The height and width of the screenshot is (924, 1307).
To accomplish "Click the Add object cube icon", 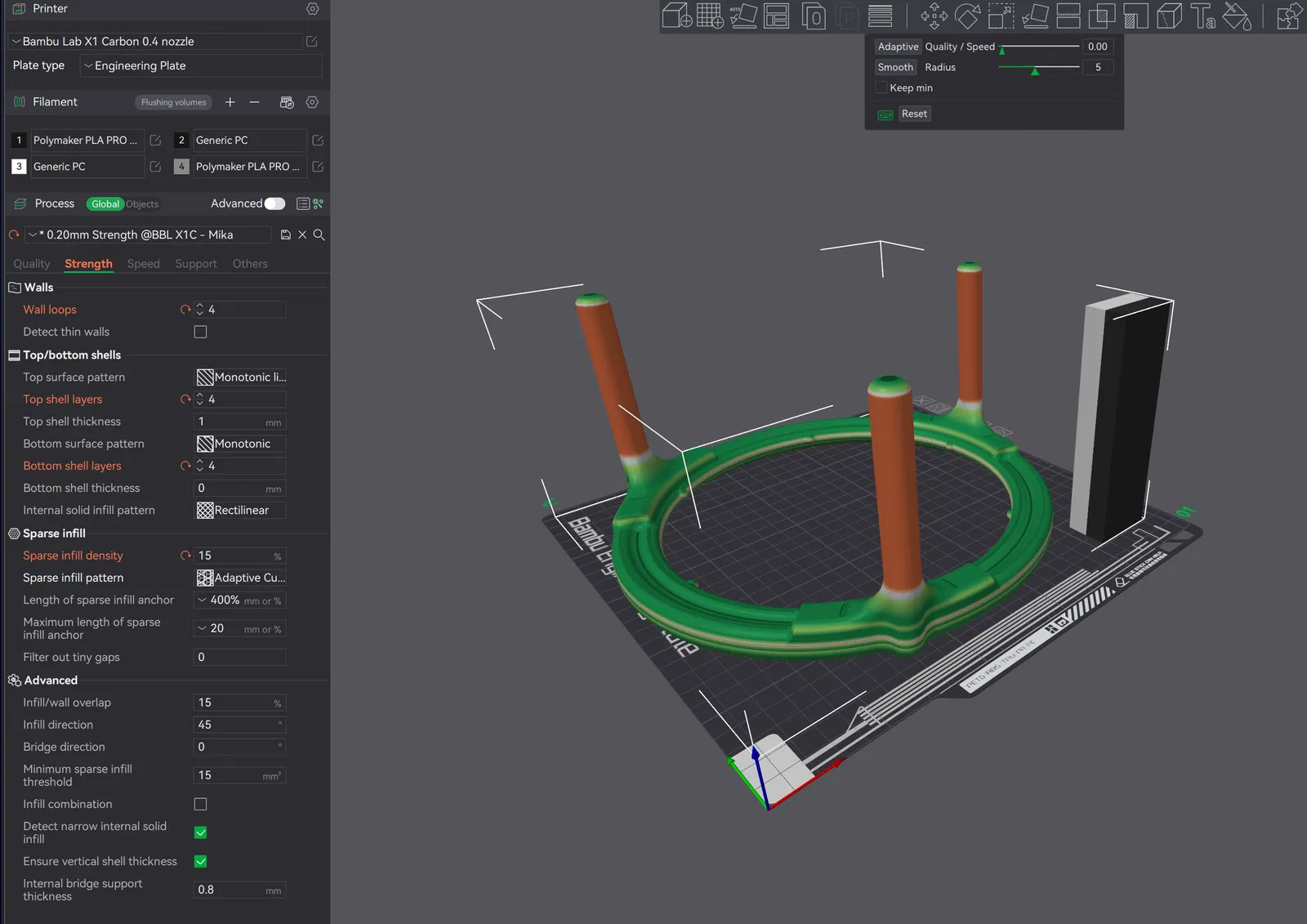I will [676, 16].
